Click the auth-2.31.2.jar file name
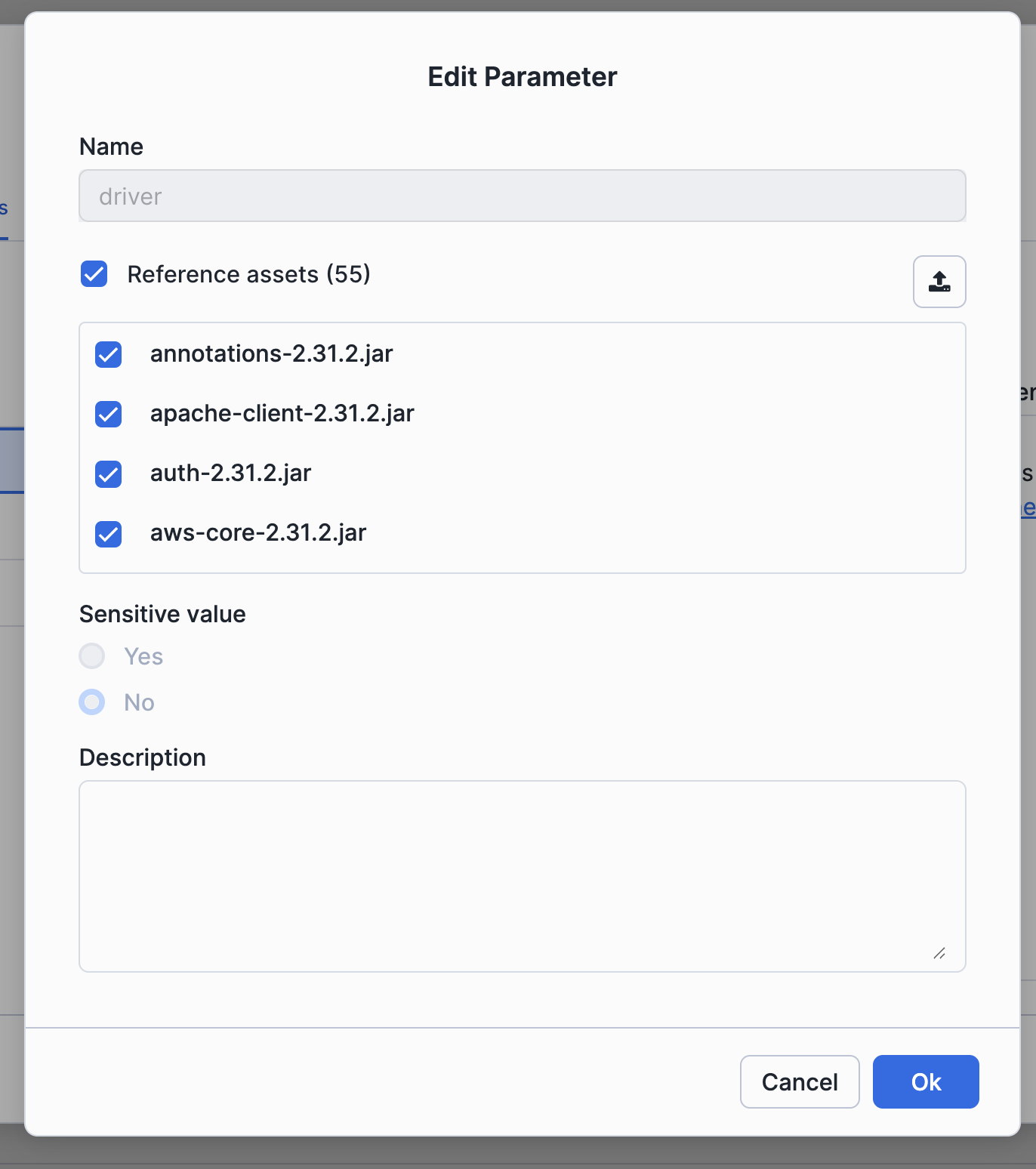 tap(230, 473)
